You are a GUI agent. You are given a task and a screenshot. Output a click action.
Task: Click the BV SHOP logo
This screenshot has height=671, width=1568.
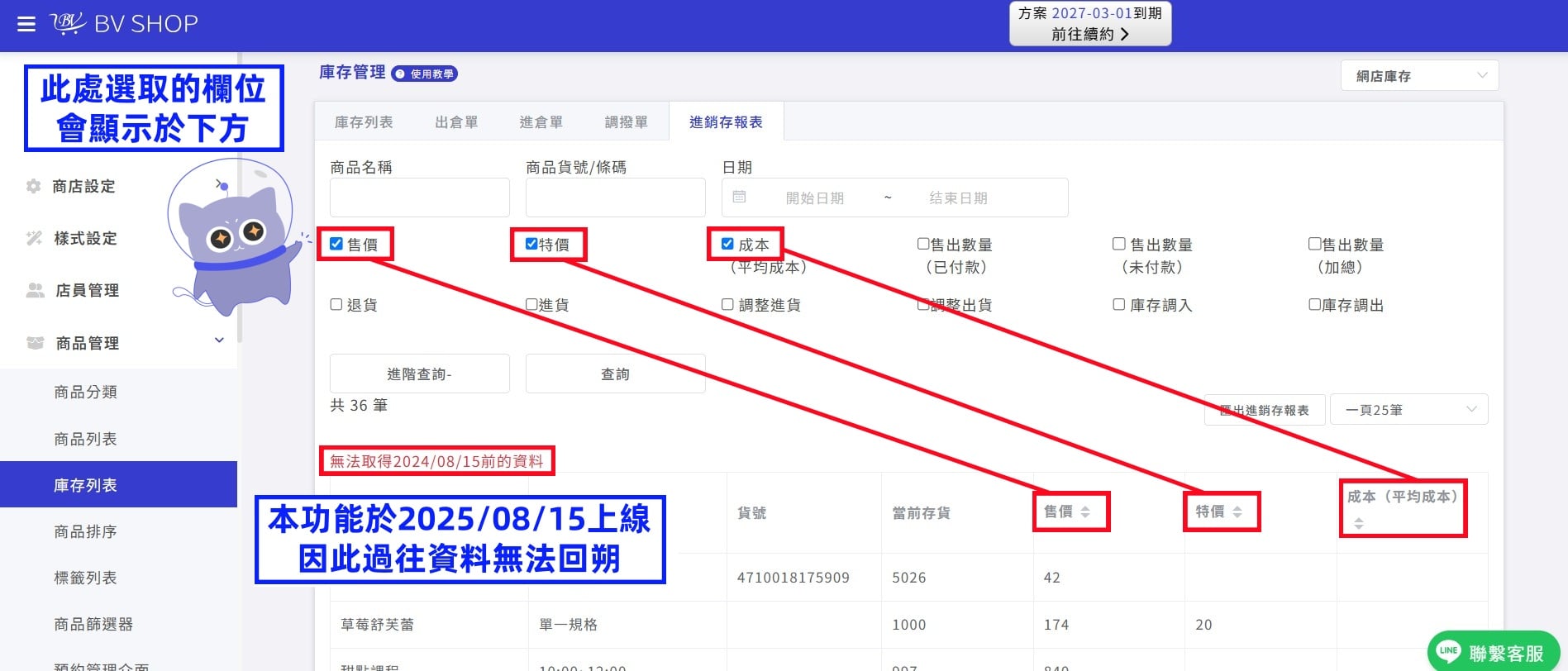[124, 24]
